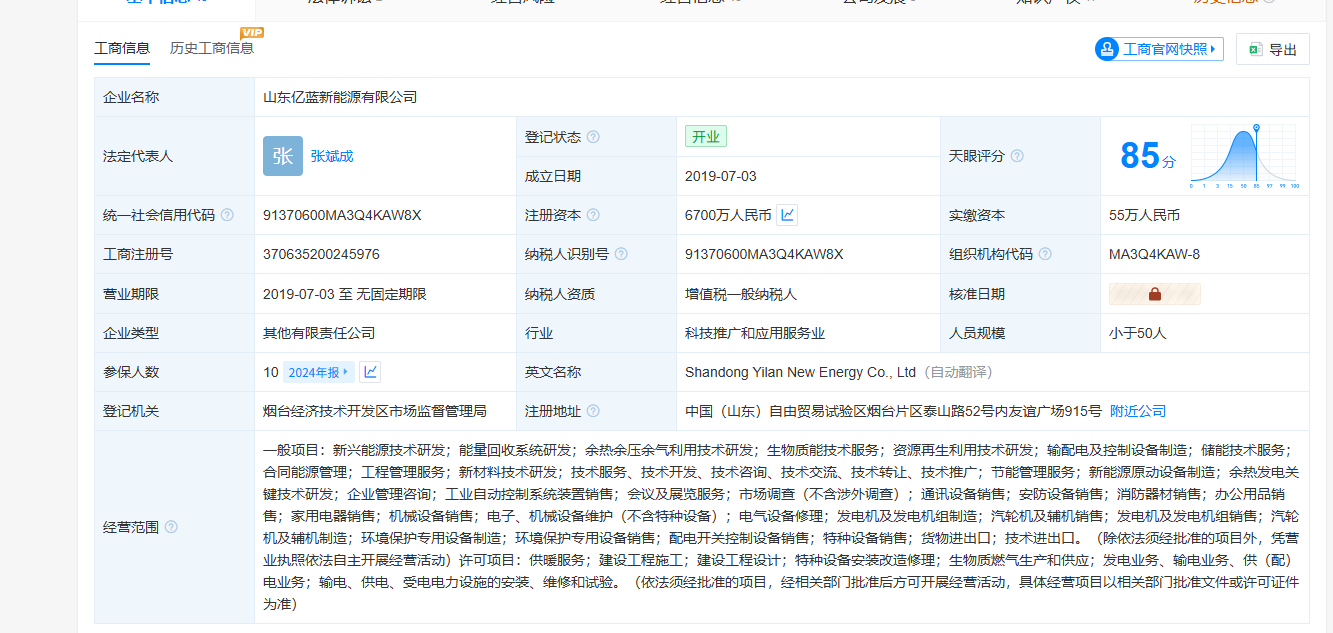The image size is (1333, 633).
Task: Select the 组织机构代码 value MA3Q4KAW-8
Action: coord(1154,254)
